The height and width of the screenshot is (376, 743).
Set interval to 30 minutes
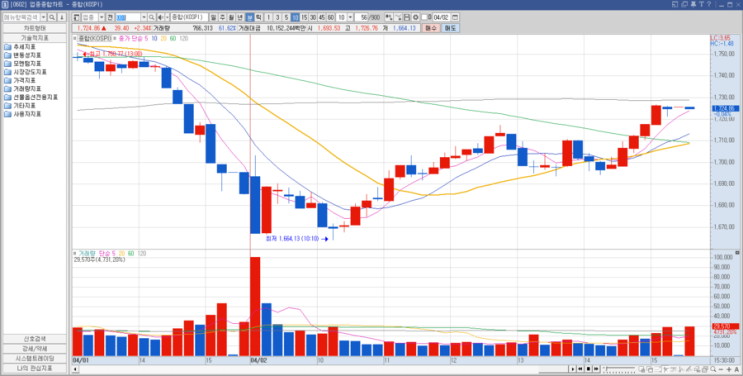313,17
